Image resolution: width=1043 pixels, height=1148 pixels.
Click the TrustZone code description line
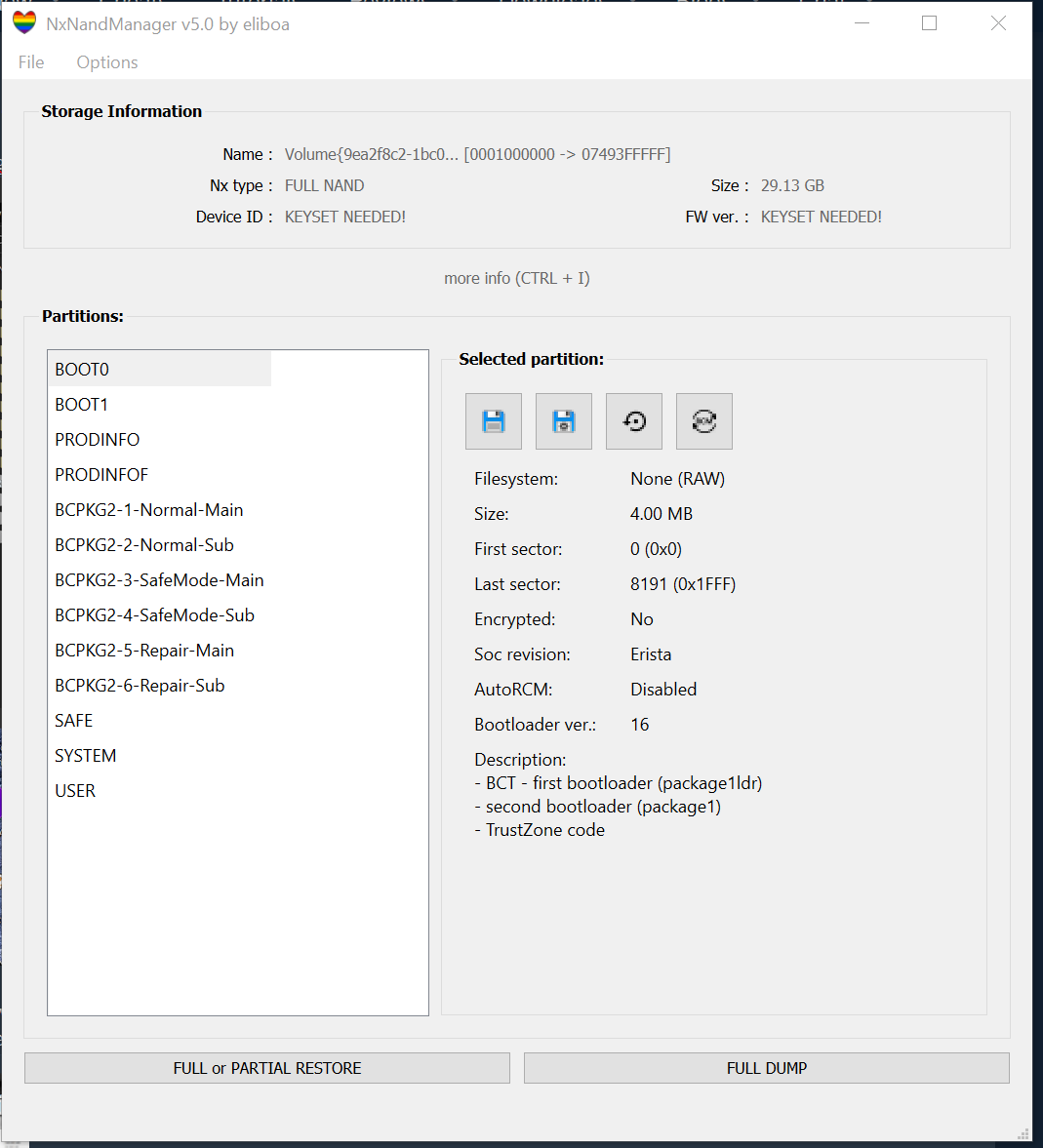[540, 830]
